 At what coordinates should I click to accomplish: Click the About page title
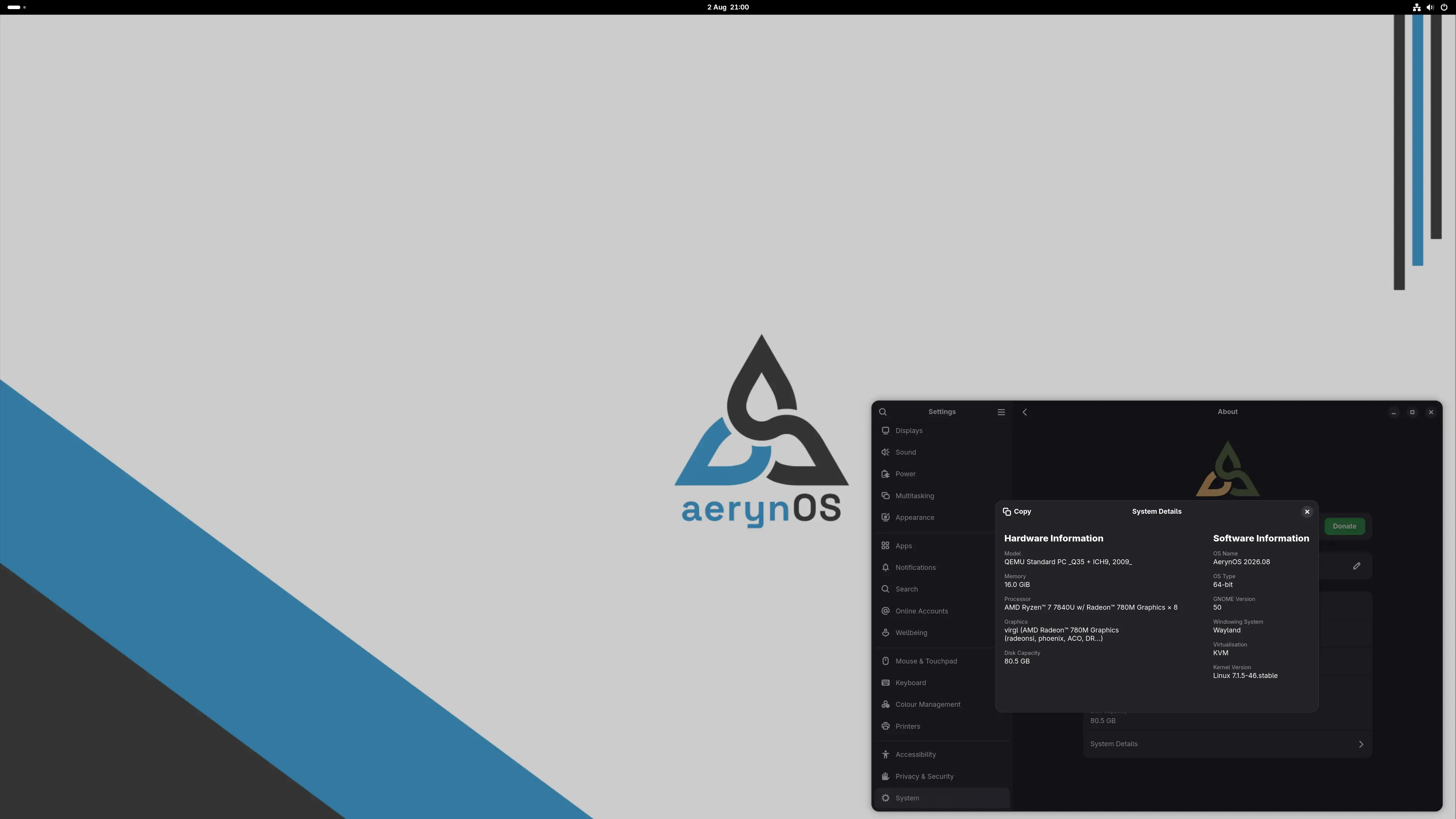1227,412
